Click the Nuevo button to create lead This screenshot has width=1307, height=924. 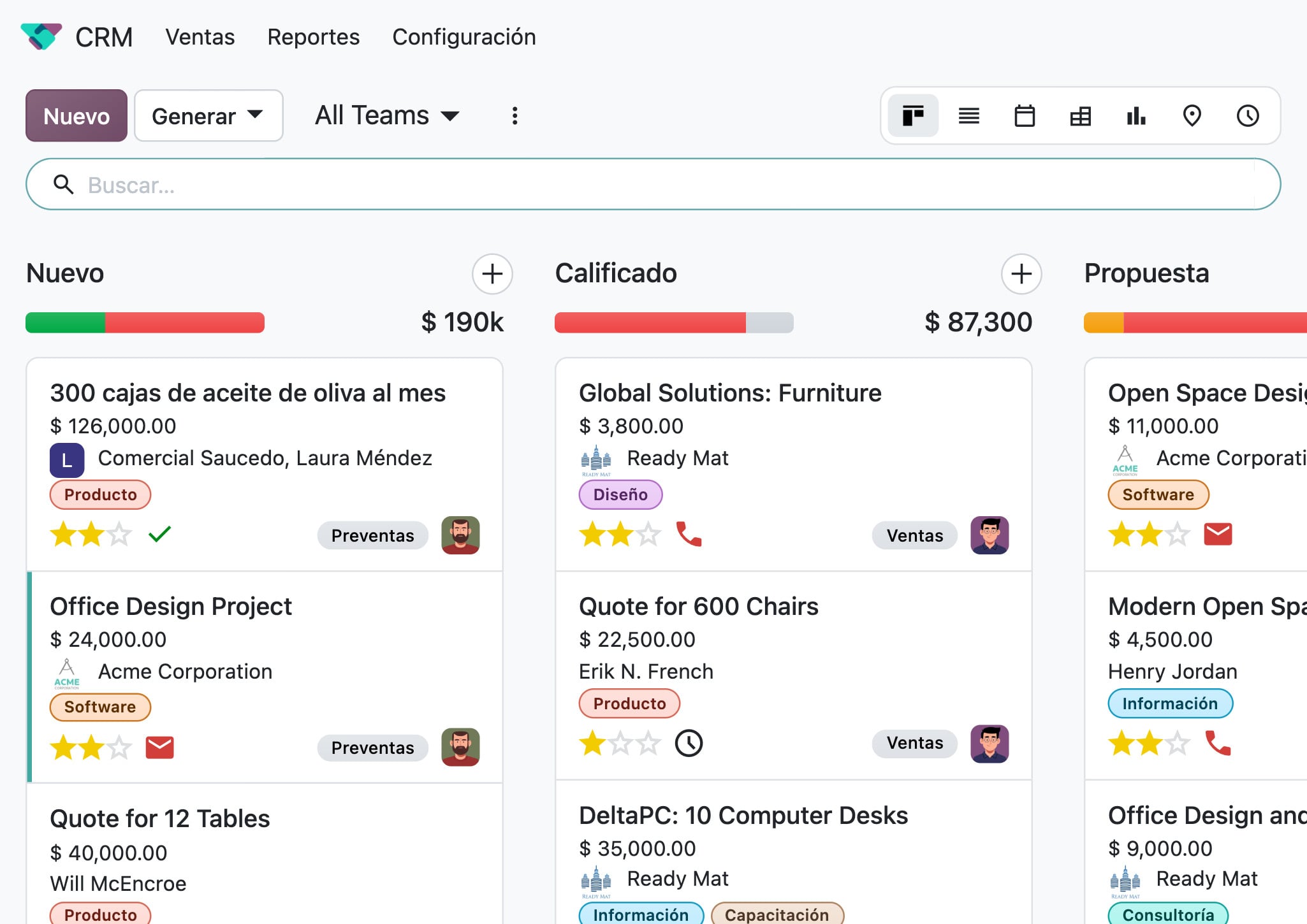[77, 116]
